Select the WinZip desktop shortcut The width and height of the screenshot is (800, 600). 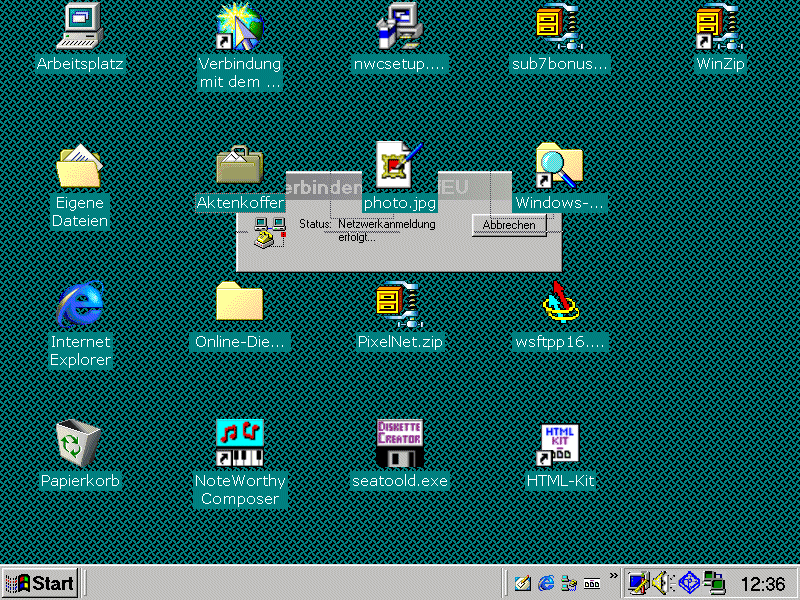[720, 27]
